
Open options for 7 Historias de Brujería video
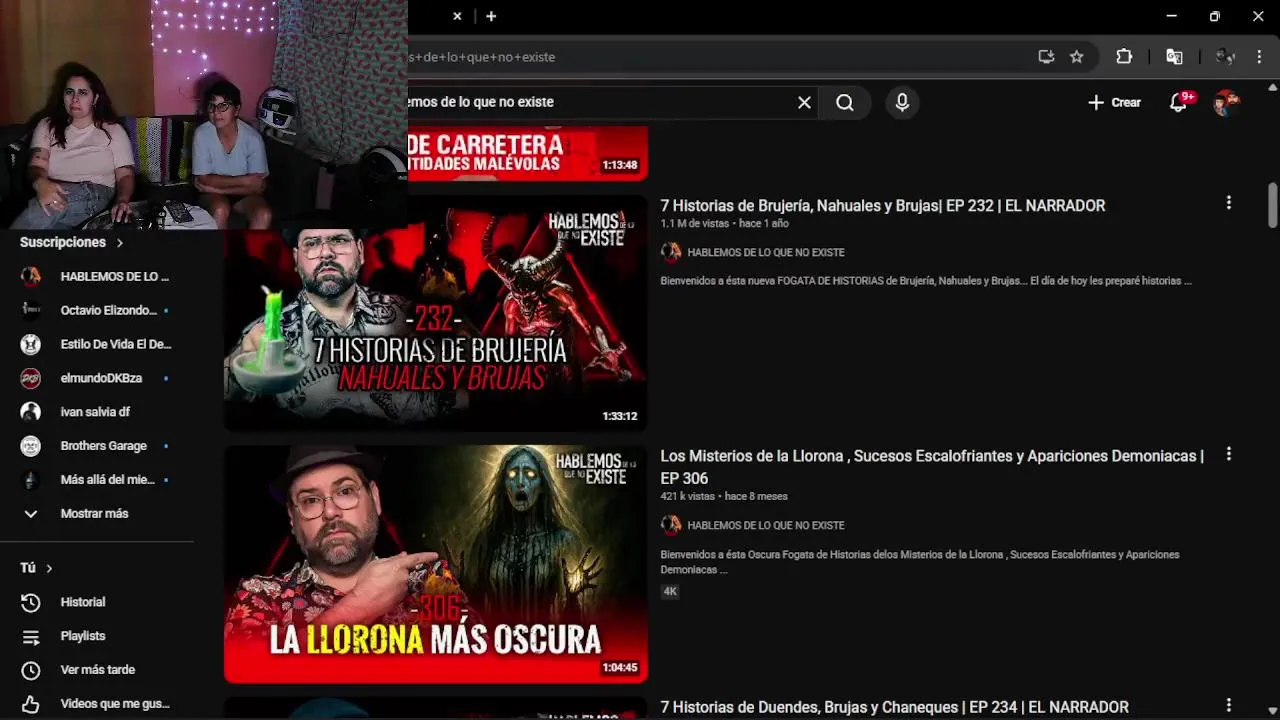(1229, 203)
